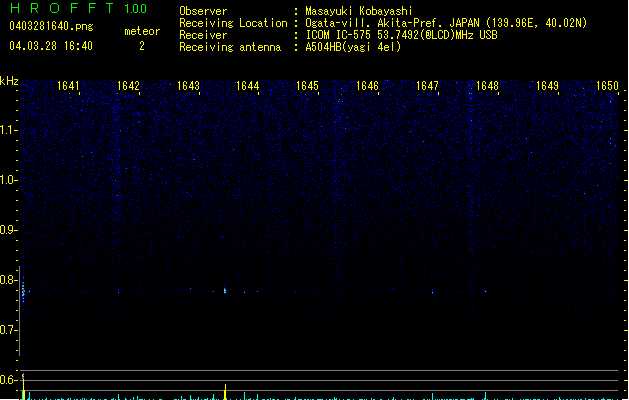Click the ICOM IC-575 53.7492 MHz USB text
Image resolution: width=629 pixels, height=400 pixels.
[402, 35]
